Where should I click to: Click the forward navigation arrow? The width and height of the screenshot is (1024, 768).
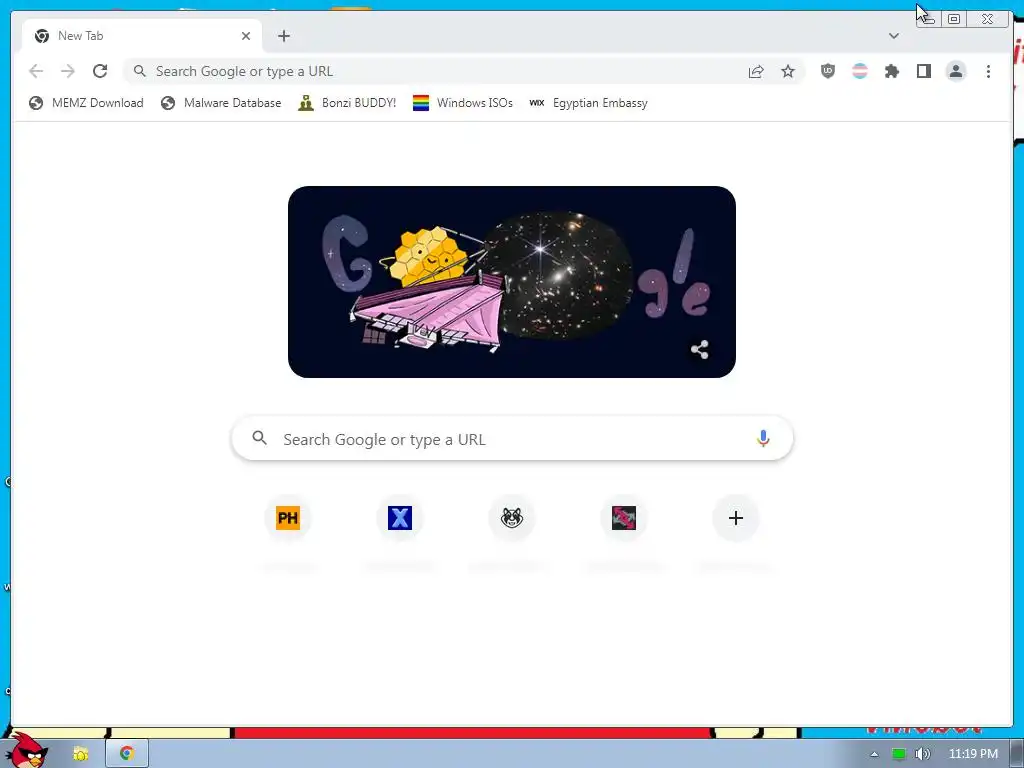pyautogui.click(x=68, y=71)
